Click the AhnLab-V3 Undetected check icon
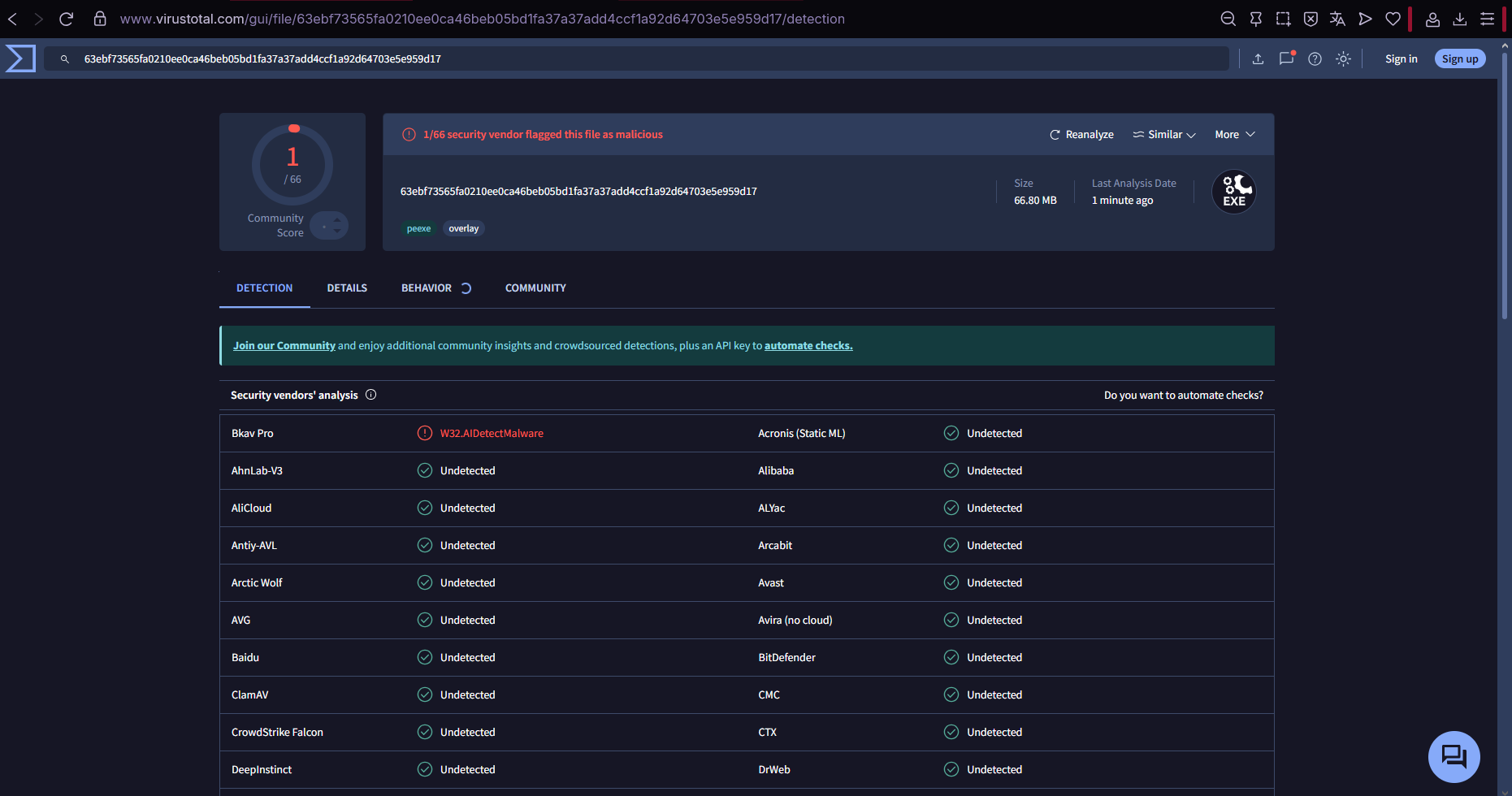This screenshot has width=1512, height=796. point(424,470)
